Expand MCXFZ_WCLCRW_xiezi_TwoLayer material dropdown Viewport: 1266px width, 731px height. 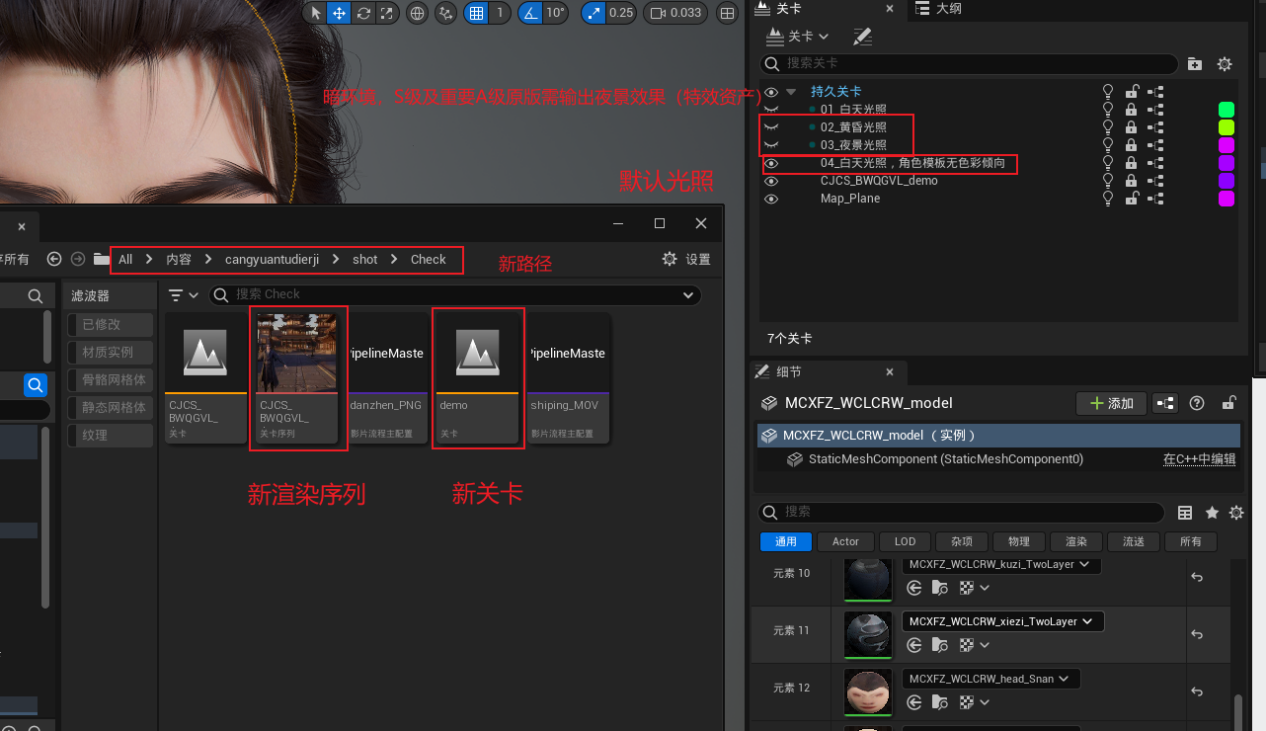pyautogui.click(x=1088, y=621)
